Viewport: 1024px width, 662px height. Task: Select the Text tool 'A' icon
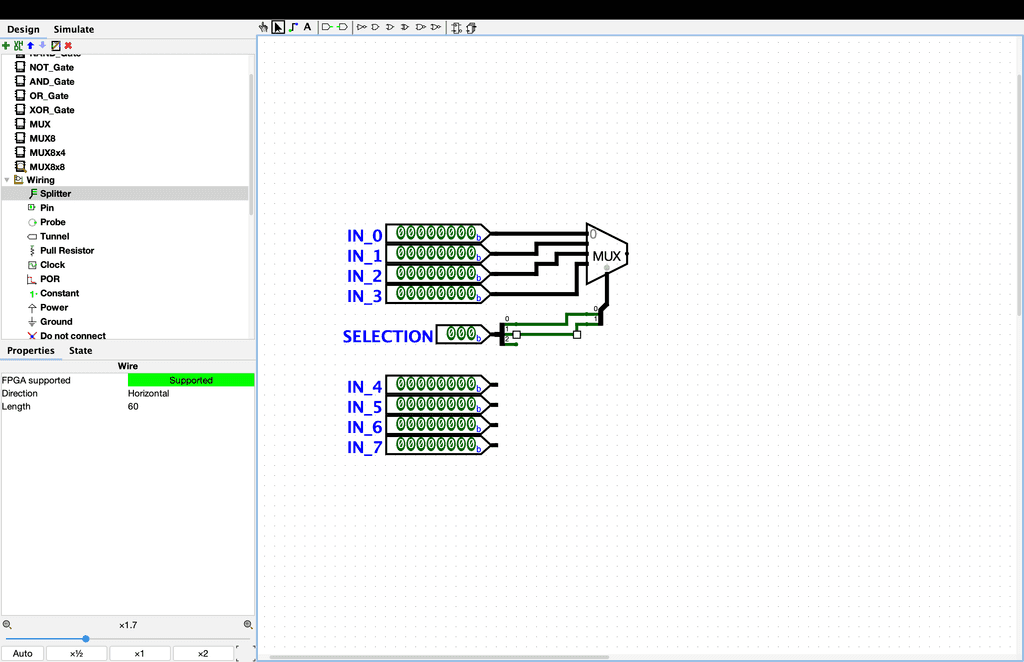point(307,27)
